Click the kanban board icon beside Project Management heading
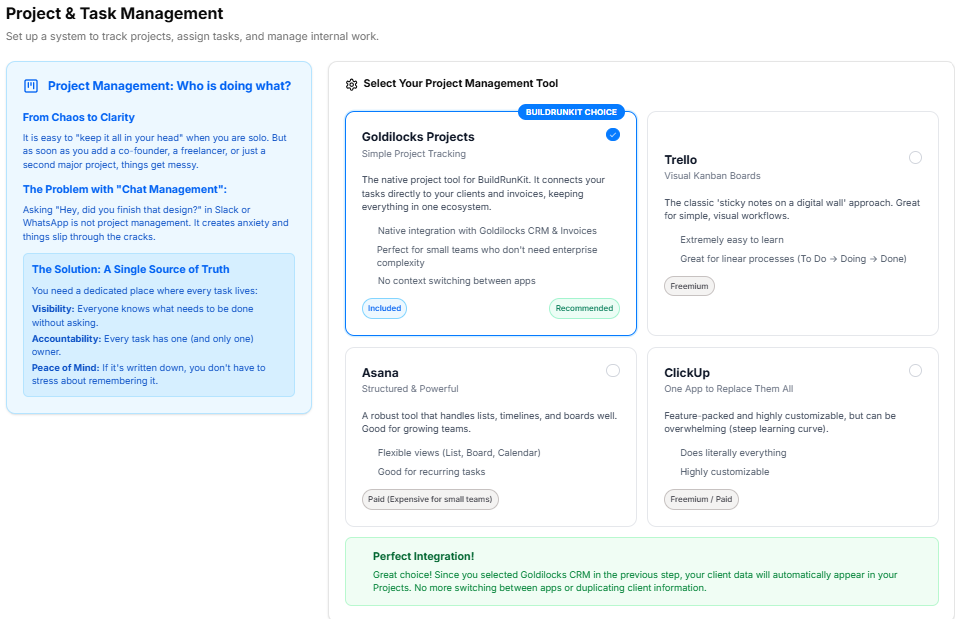 (x=30, y=86)
